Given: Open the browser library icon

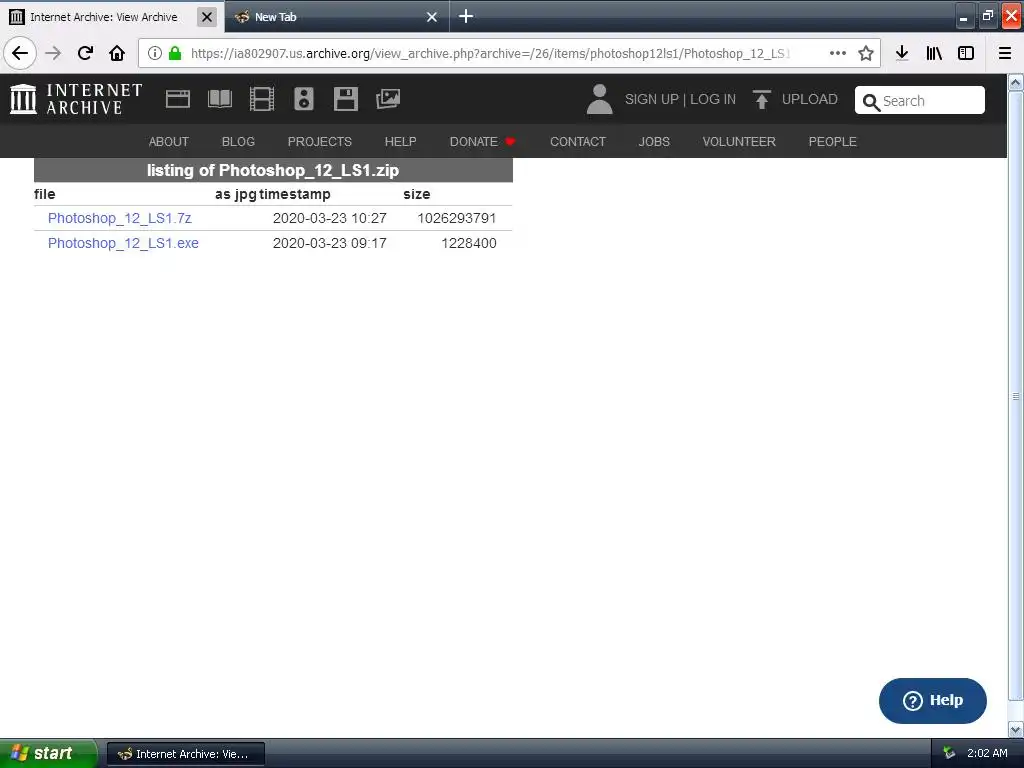Looking at the screenshot, I should 934,53.
